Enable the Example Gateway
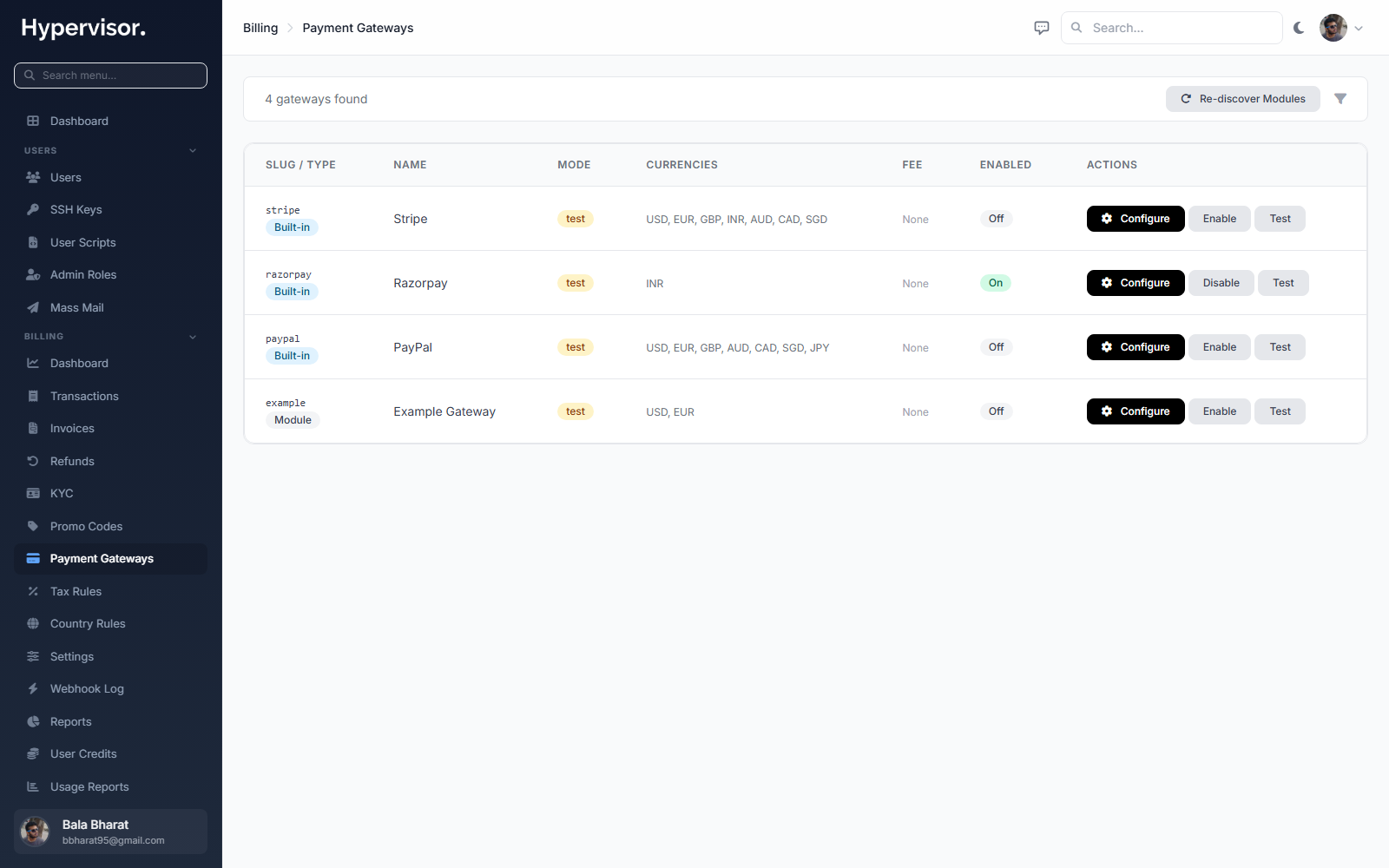The height and width of the screenshot is (868, 1389). point(1220,411)
